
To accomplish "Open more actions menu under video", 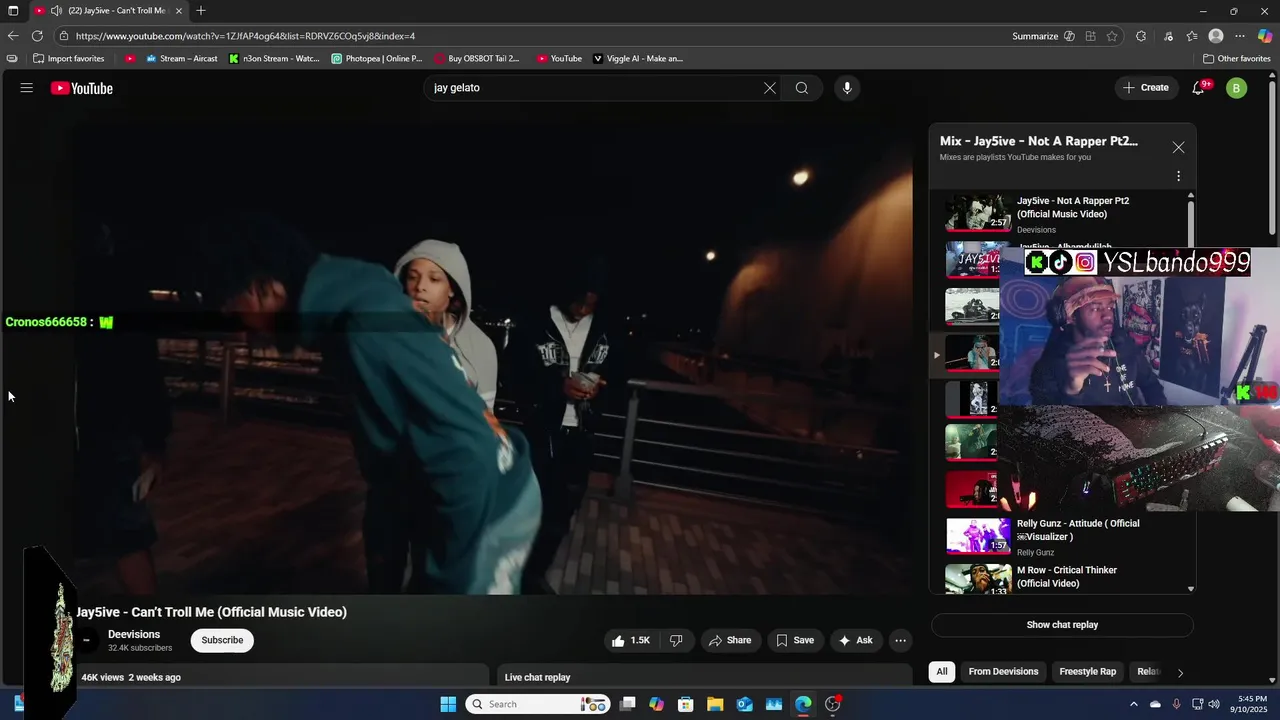I will pyautogui.click(x=901, y=640).
